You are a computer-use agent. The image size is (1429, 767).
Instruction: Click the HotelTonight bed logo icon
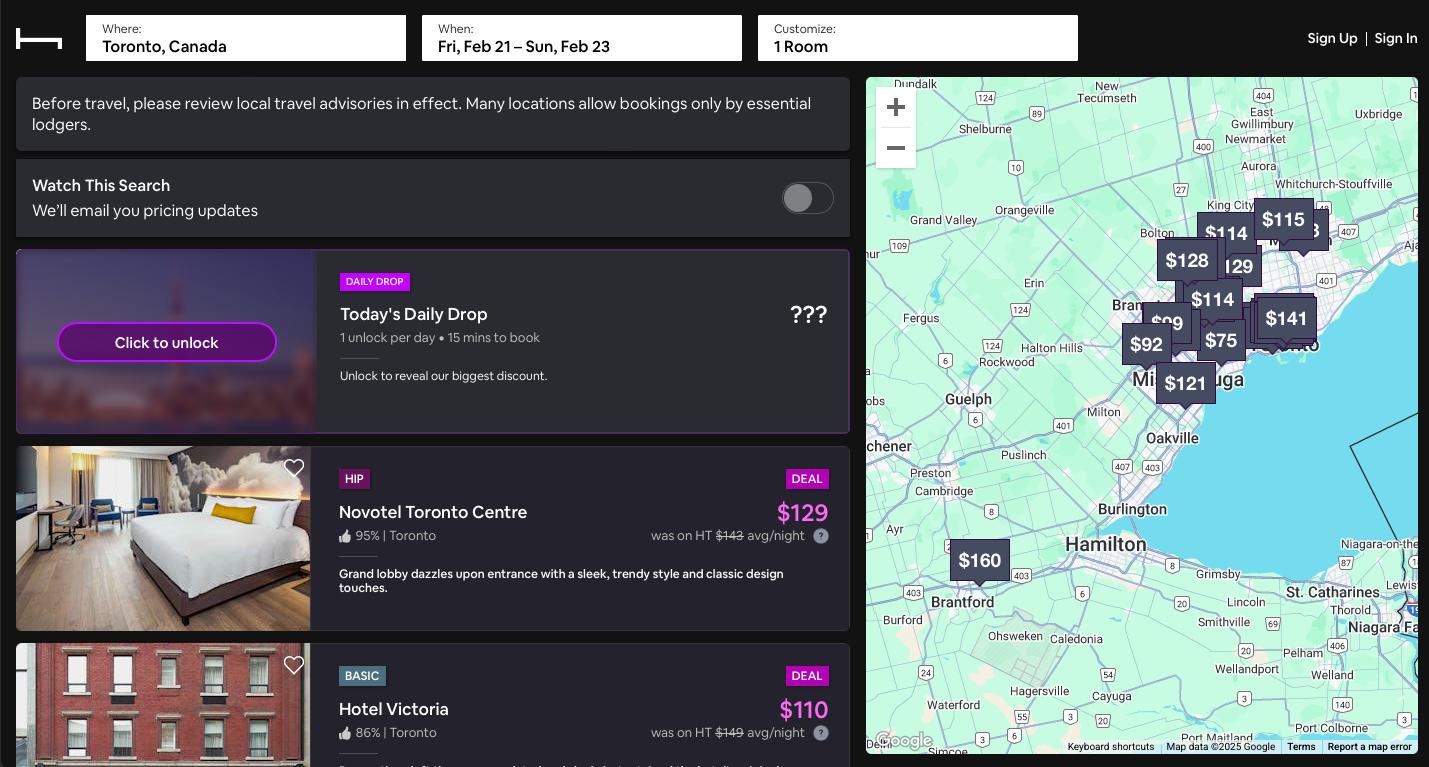[39, 38]
